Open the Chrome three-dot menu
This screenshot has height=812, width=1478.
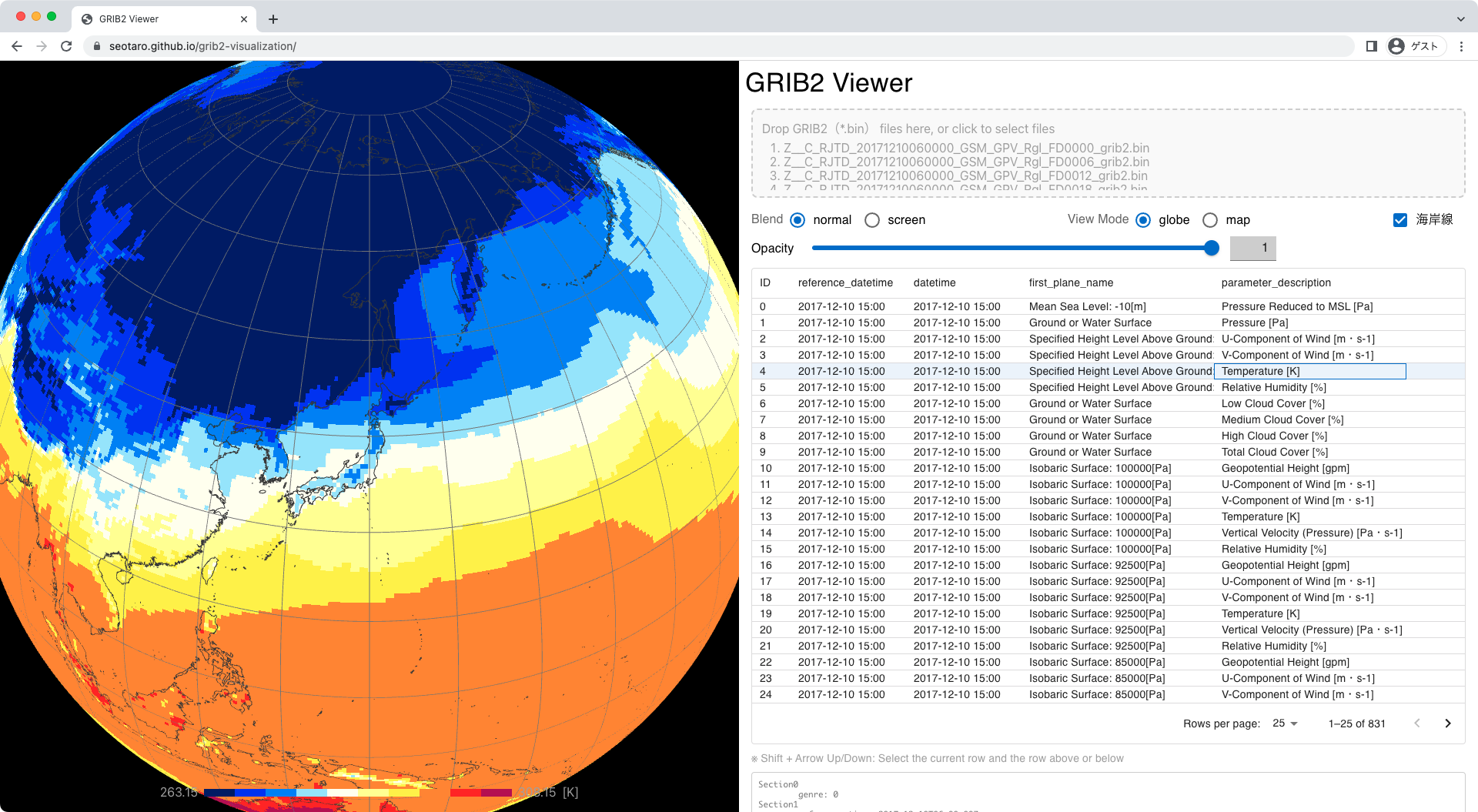(1462, 46)
